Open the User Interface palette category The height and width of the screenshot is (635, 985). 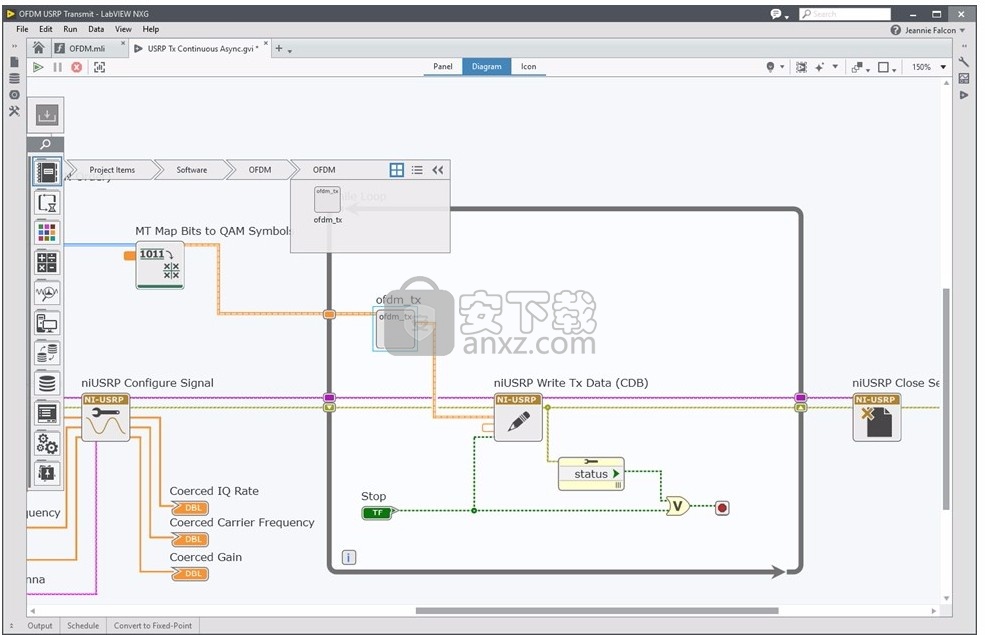tap(47, 413)
